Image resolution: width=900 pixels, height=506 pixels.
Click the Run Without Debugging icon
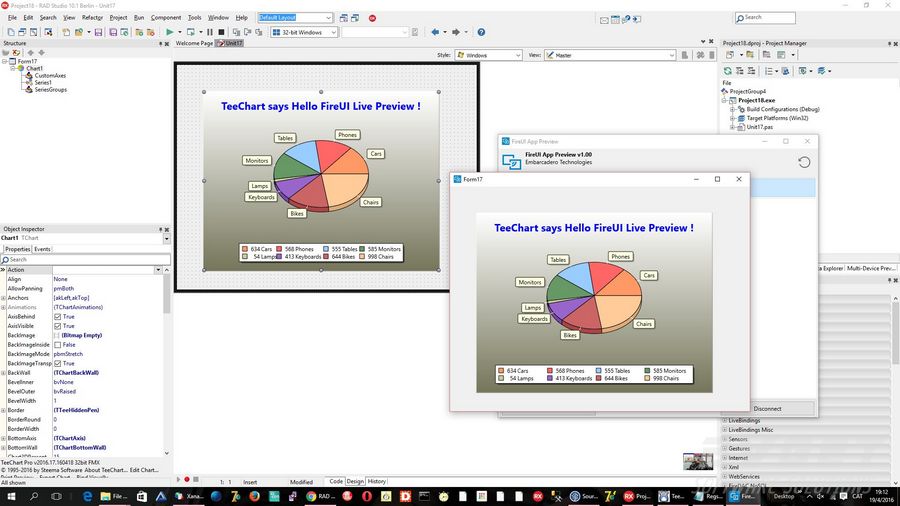pyautogui.click(x=191, y=32)
